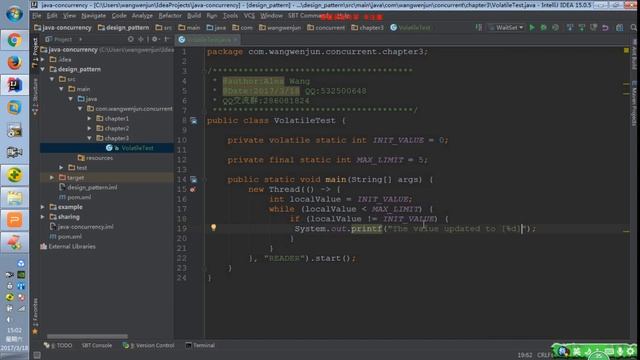This screenshot has height=360, width=640.
Task: Expand the chapter2 package
Action: tap(89, 128)
